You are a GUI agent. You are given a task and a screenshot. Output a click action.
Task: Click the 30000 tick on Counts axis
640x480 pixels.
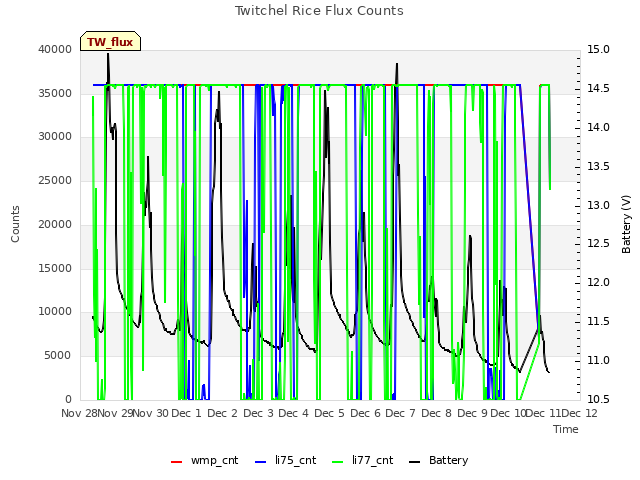coord(55,137)
